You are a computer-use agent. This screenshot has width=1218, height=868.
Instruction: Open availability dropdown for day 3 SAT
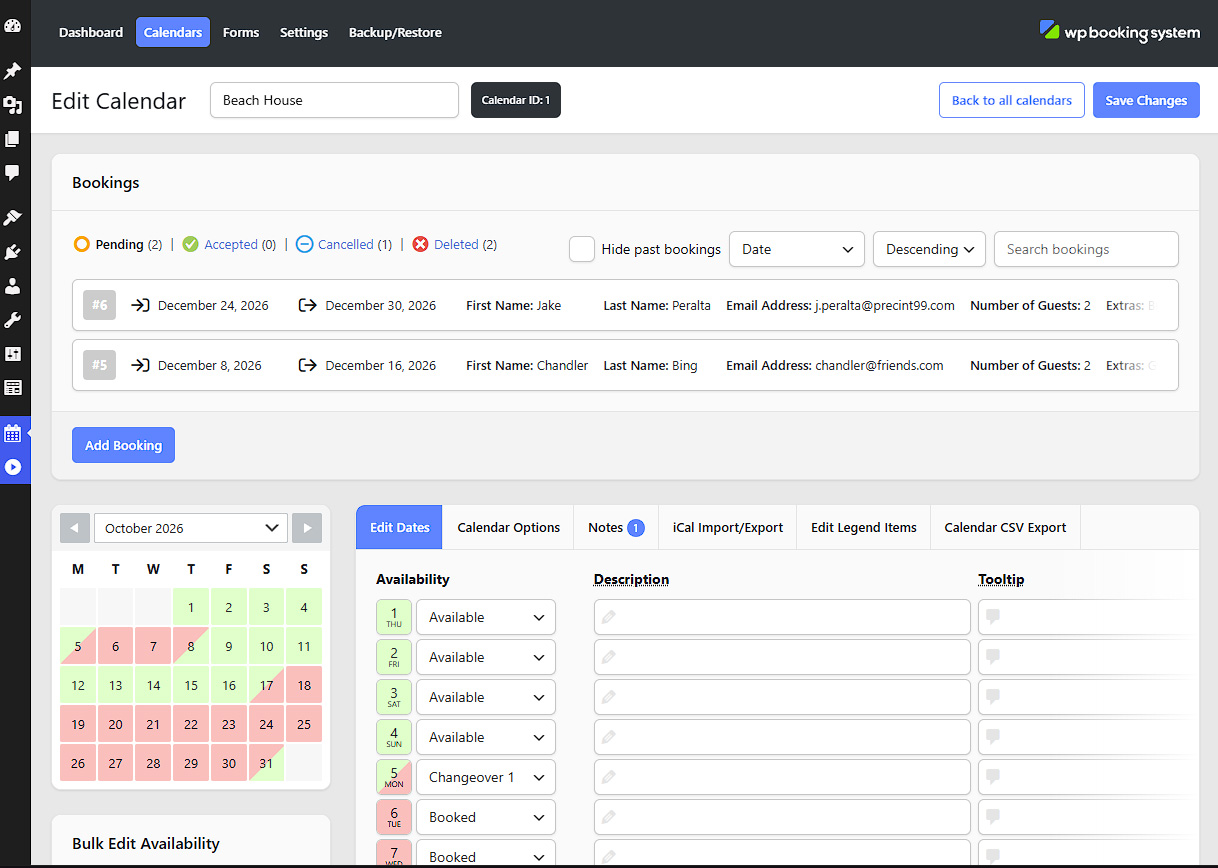[486, 697]
